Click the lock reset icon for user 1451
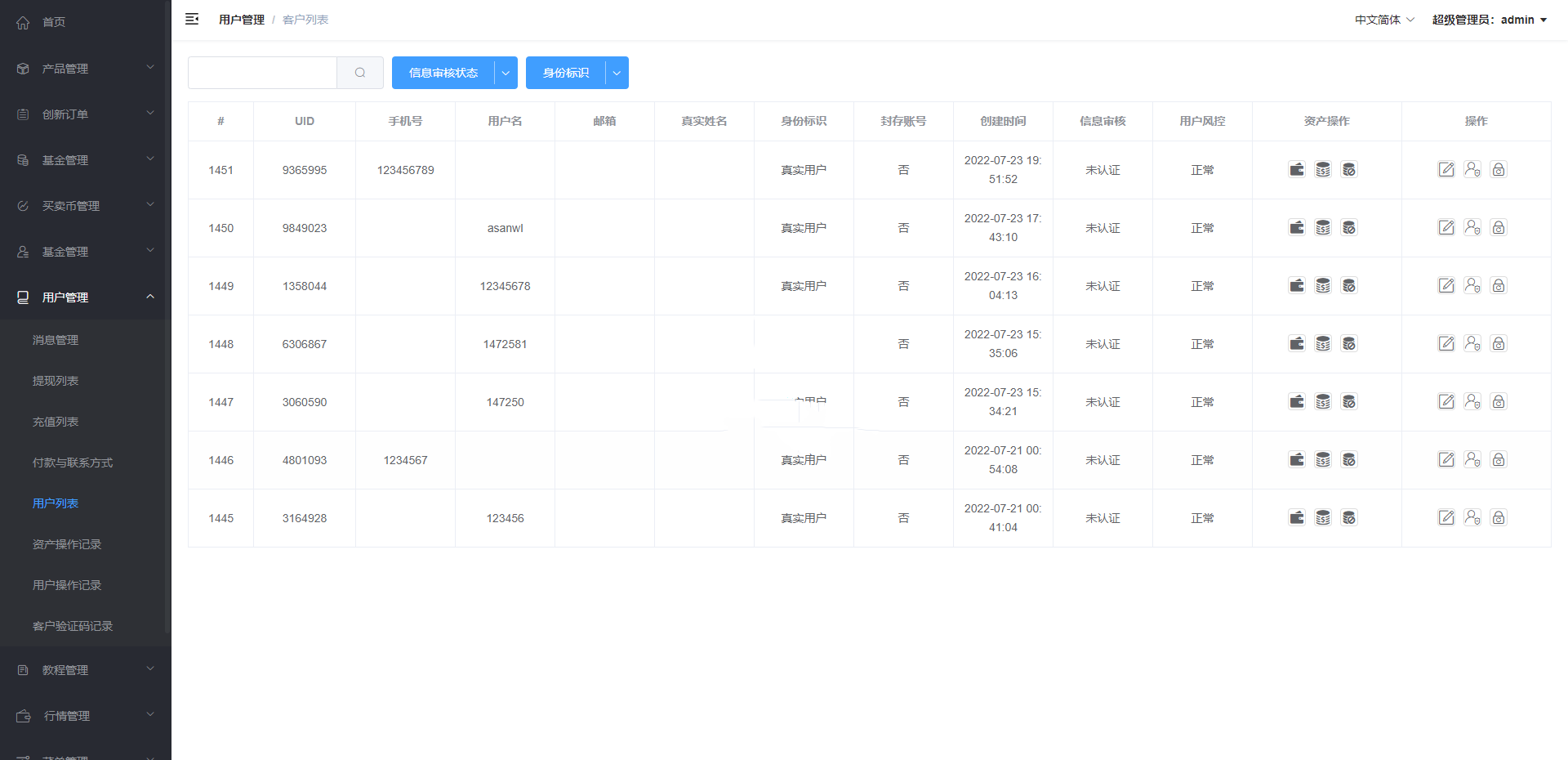Viewport: 1568px width, 760px height. 1499,170
